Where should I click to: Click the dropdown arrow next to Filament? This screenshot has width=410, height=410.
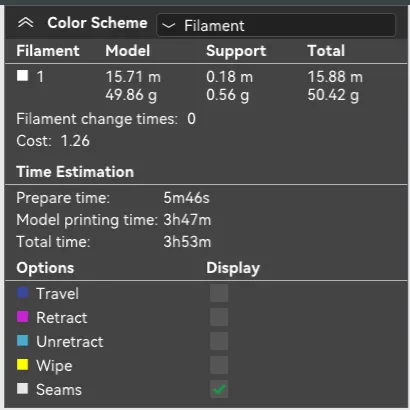click(x=169, y=25)
